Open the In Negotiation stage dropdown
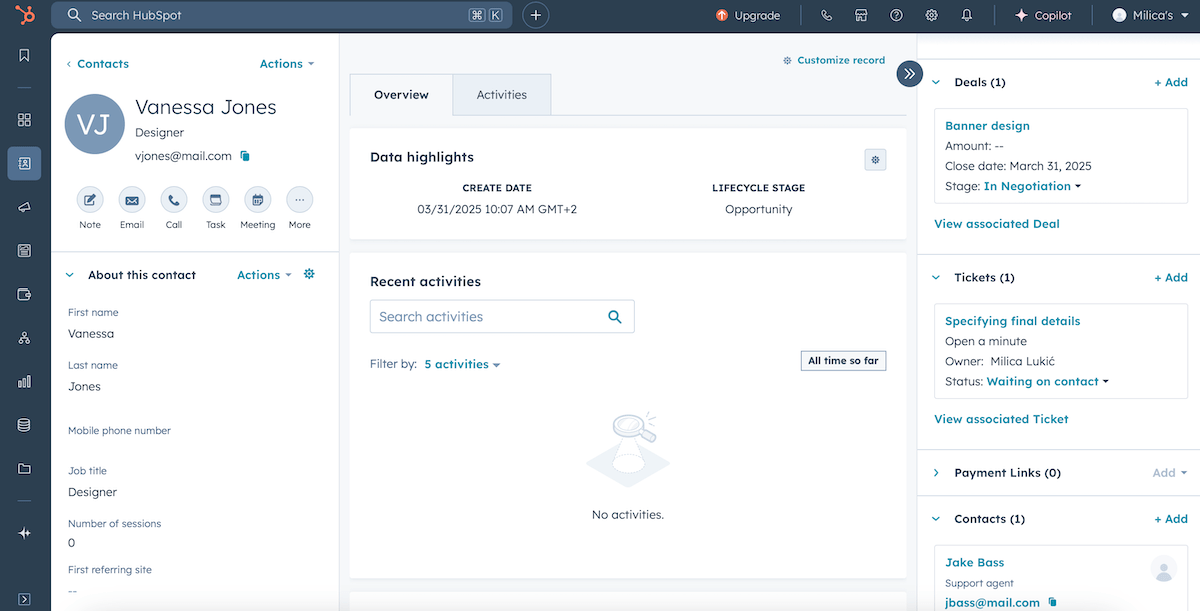Viewport: 1200px width, 611px height. coord(1033,186)
